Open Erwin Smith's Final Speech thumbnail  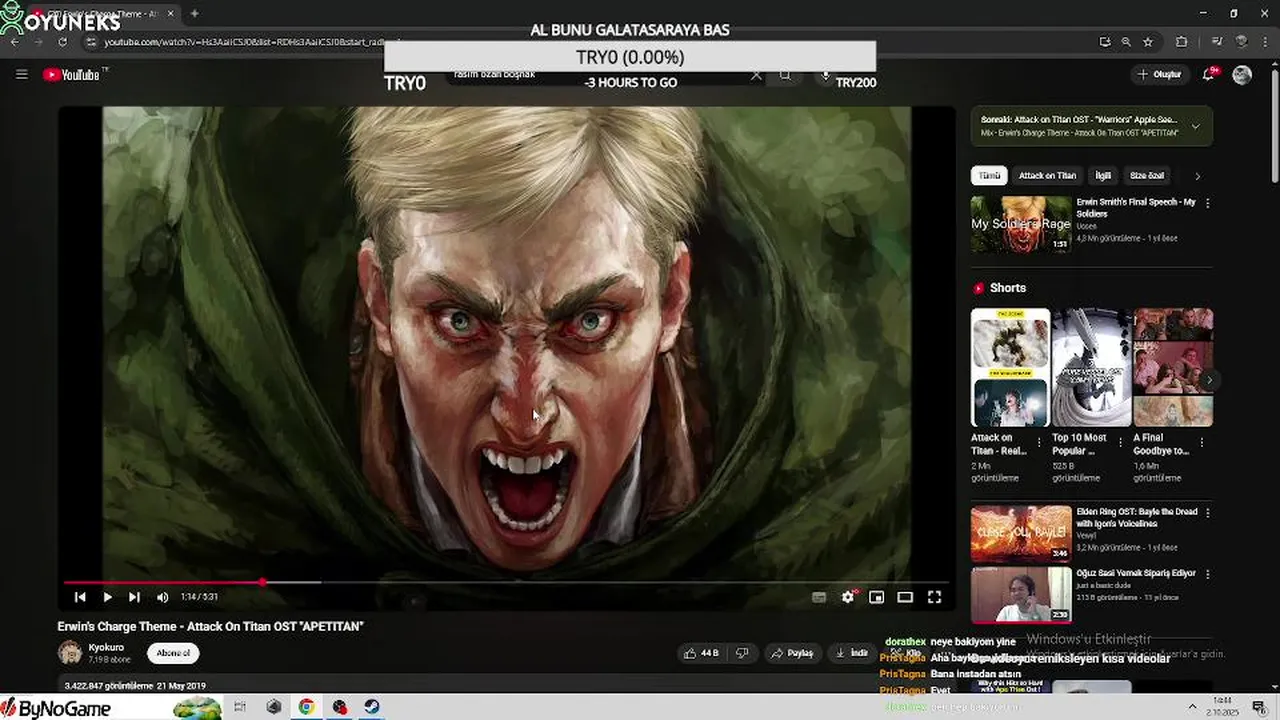pos(1021,224)
